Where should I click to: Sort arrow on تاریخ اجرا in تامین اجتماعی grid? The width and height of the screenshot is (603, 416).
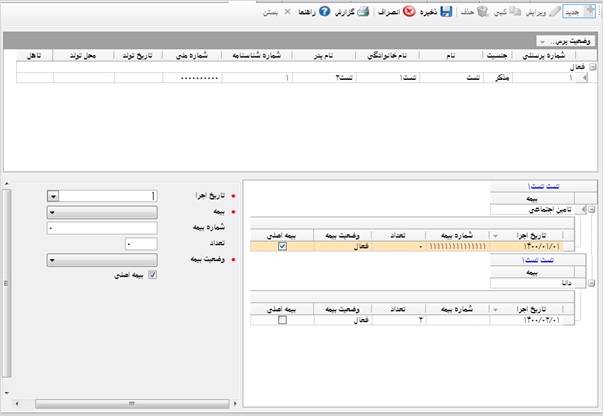point(495,236)
